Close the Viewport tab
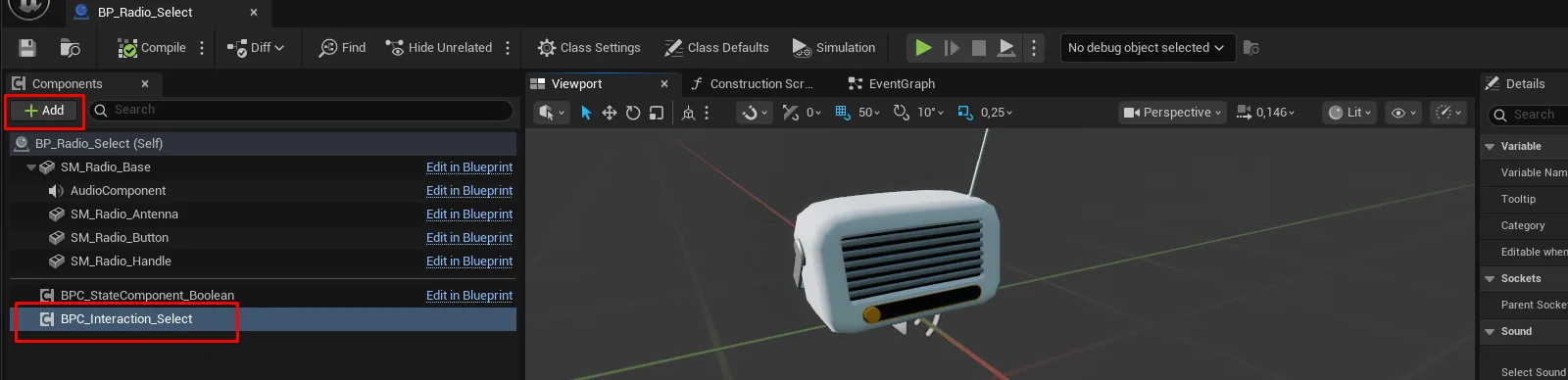Image resolution: width=1568 pixels, height=380 pixels. 664,84
